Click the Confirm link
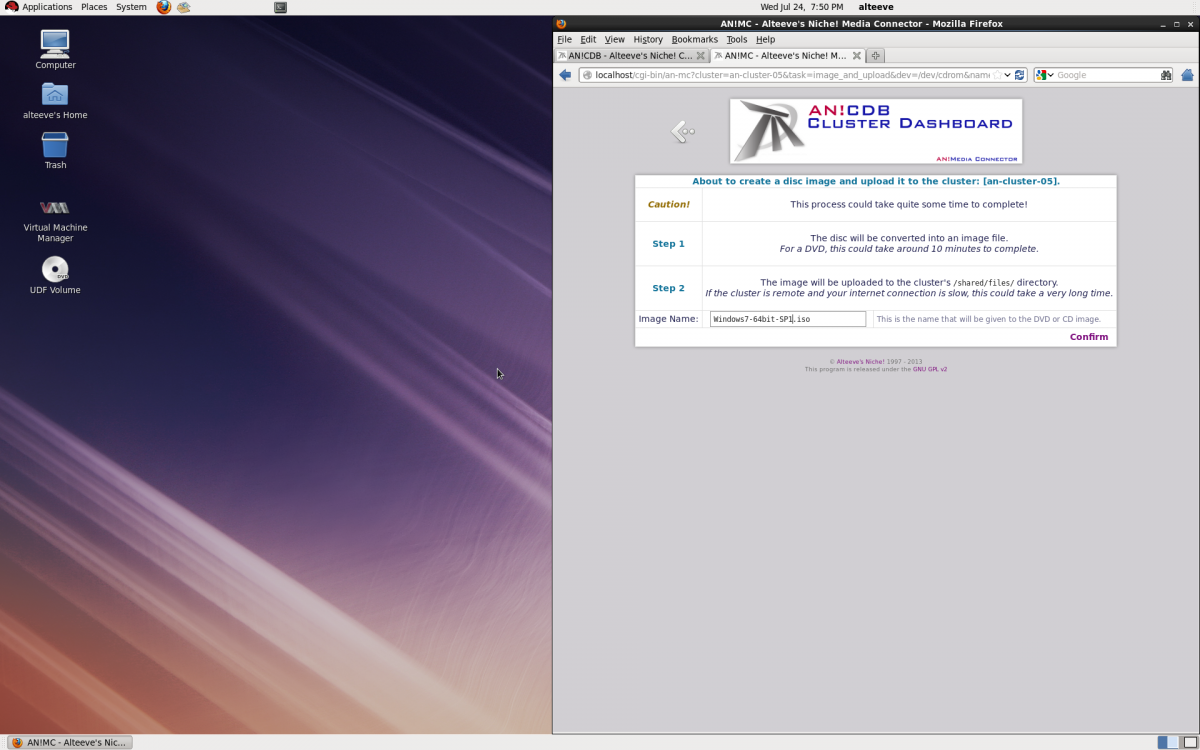 coord(1088,337)
